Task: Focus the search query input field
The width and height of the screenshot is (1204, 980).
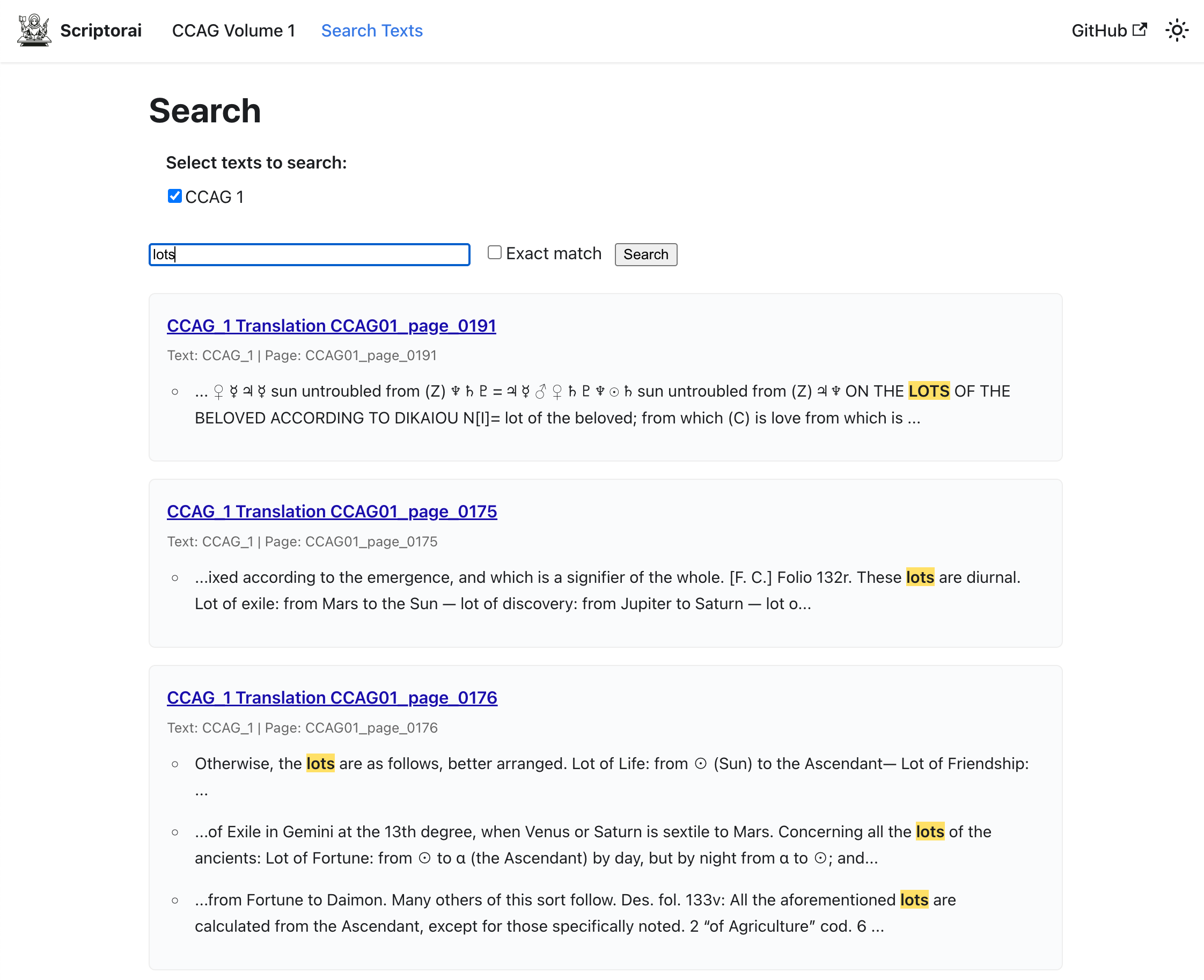Action: 309,254
